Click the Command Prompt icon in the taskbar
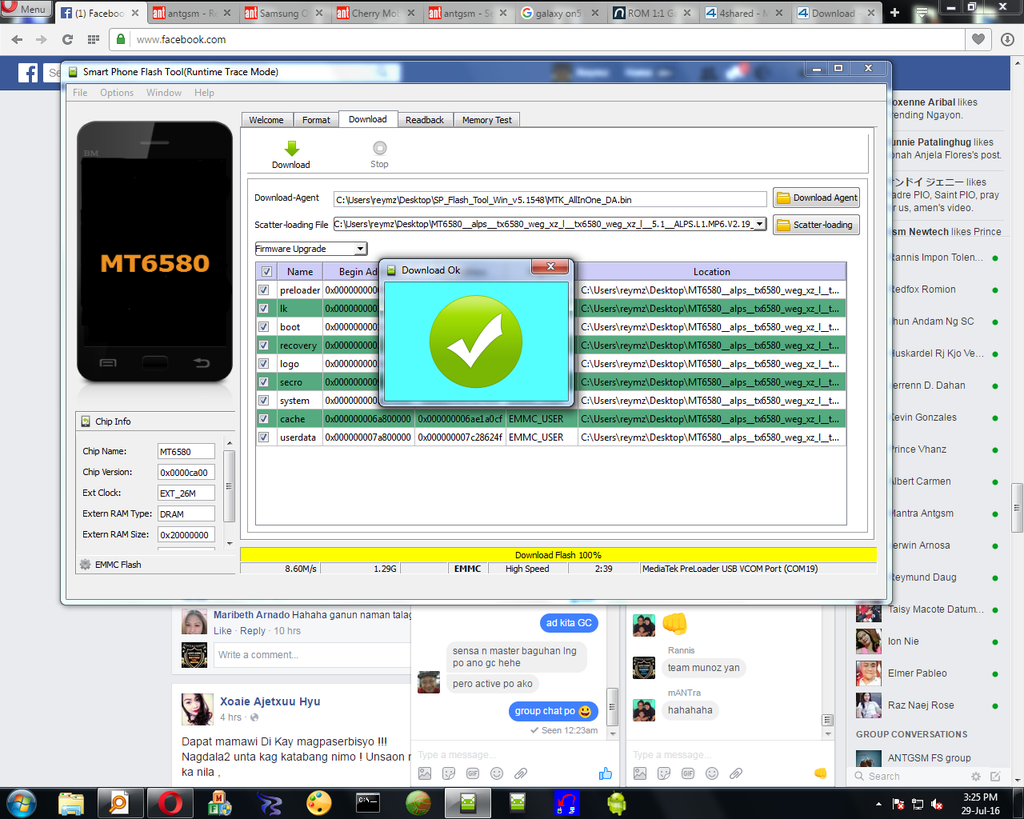Screen dimensions: 1024x819 pos(368,802)
